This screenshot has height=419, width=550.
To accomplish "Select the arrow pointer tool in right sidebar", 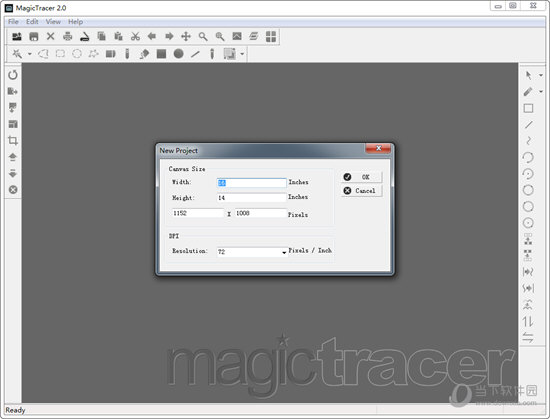I will tap(528, 75).
